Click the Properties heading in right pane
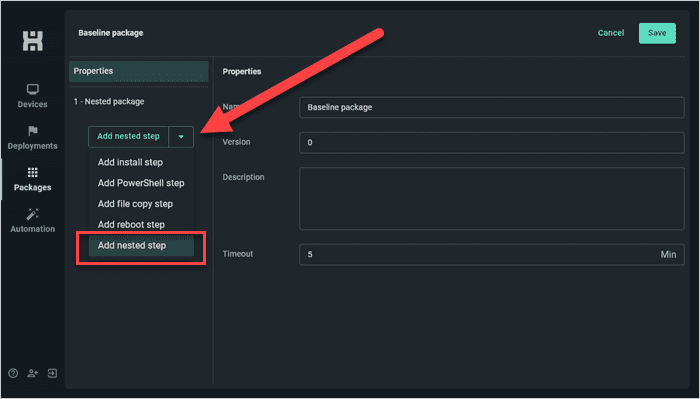 [x=242, y=71]
